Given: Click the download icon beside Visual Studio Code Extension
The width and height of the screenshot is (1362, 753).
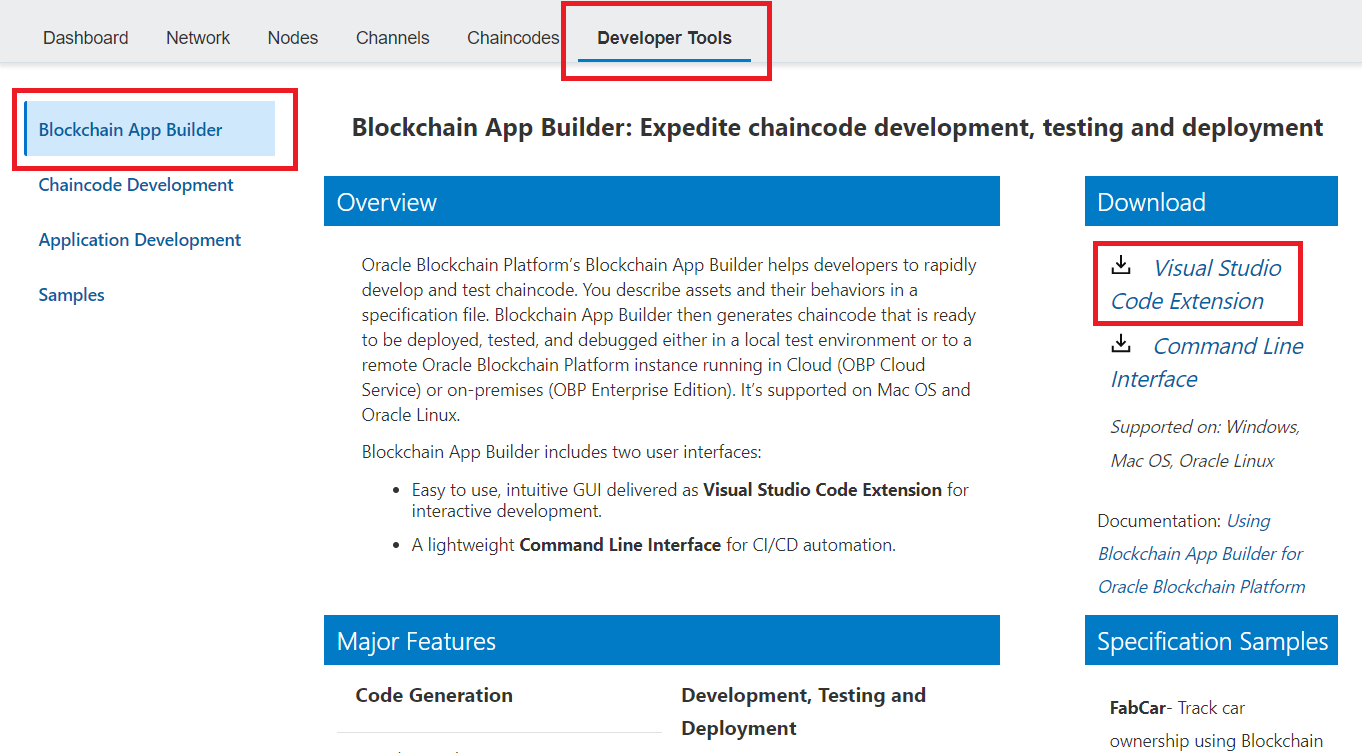Looking at the screenshot, I should click(1121, 265).
